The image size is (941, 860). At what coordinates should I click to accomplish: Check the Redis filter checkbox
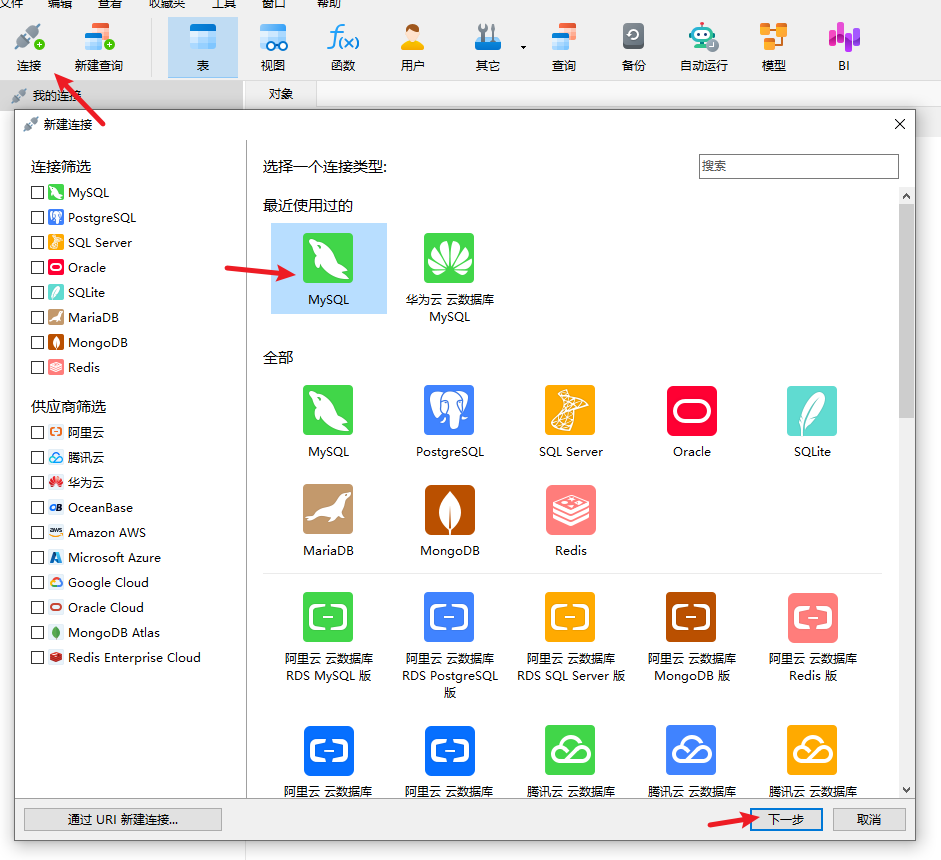tap(37, 367)
